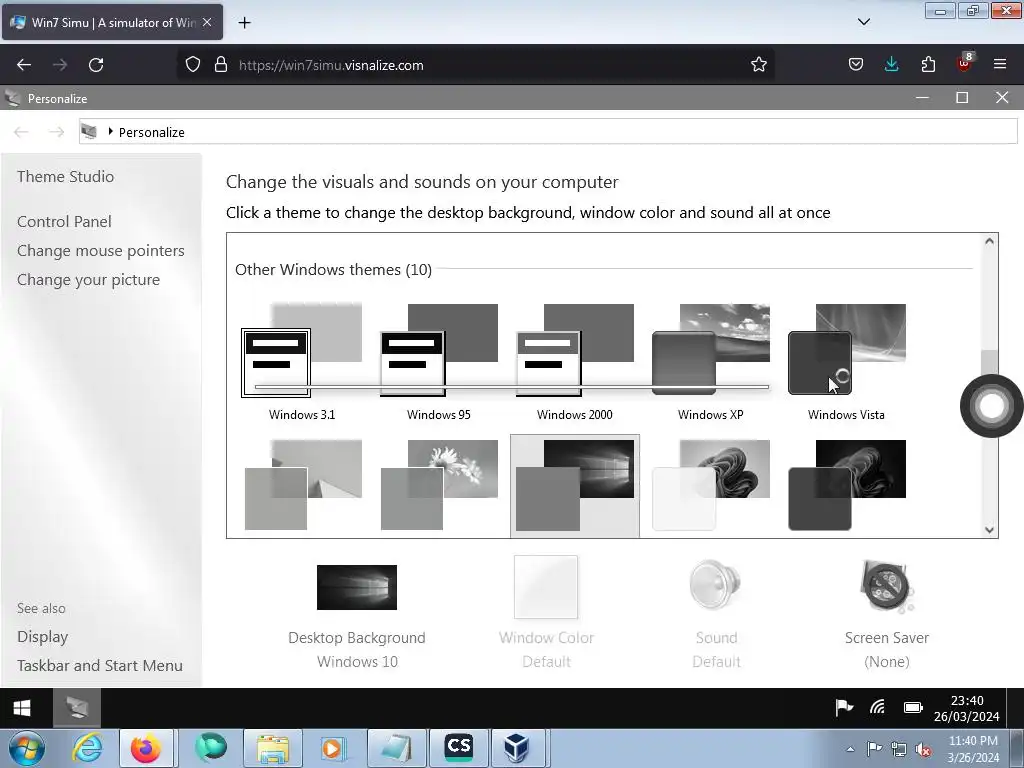This screenshot has width=1024, height=768.
Task: Click the Personalize window forward arrow
Action: click(57, 132)
